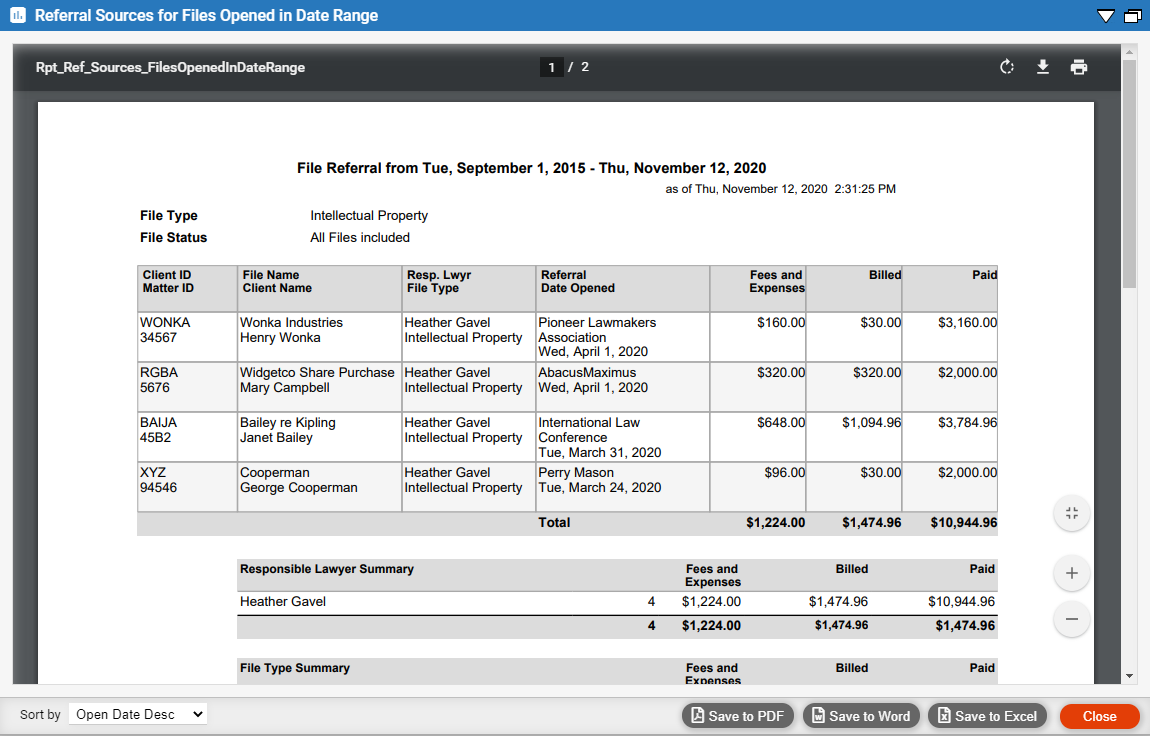
Task: Click the fit-to-page viewer button
Action: click(x=1072, y=513)
